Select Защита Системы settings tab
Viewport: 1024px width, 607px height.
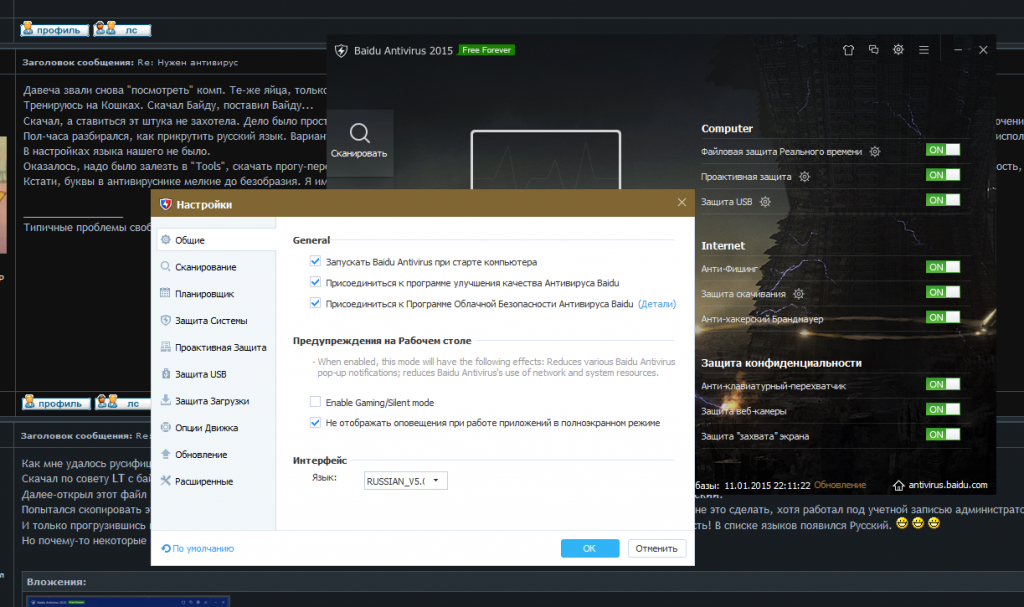coord(216,321)
